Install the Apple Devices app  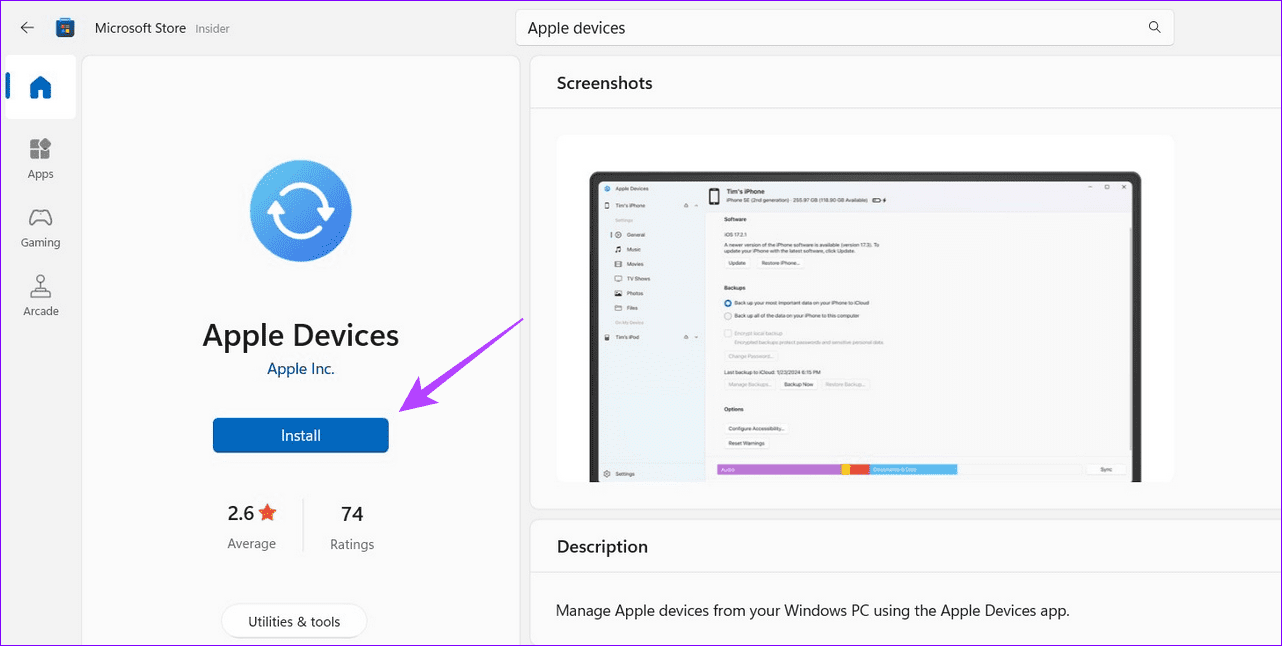coord(300,435)
